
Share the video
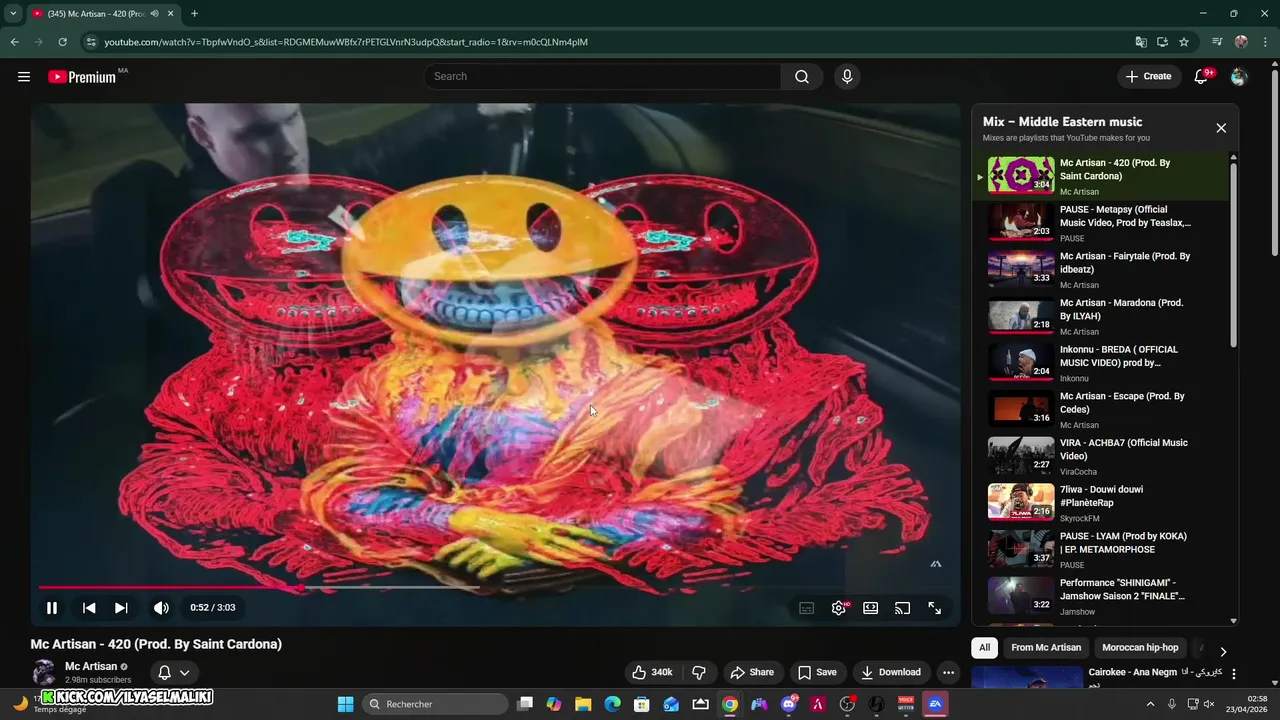tap(752, 672)
